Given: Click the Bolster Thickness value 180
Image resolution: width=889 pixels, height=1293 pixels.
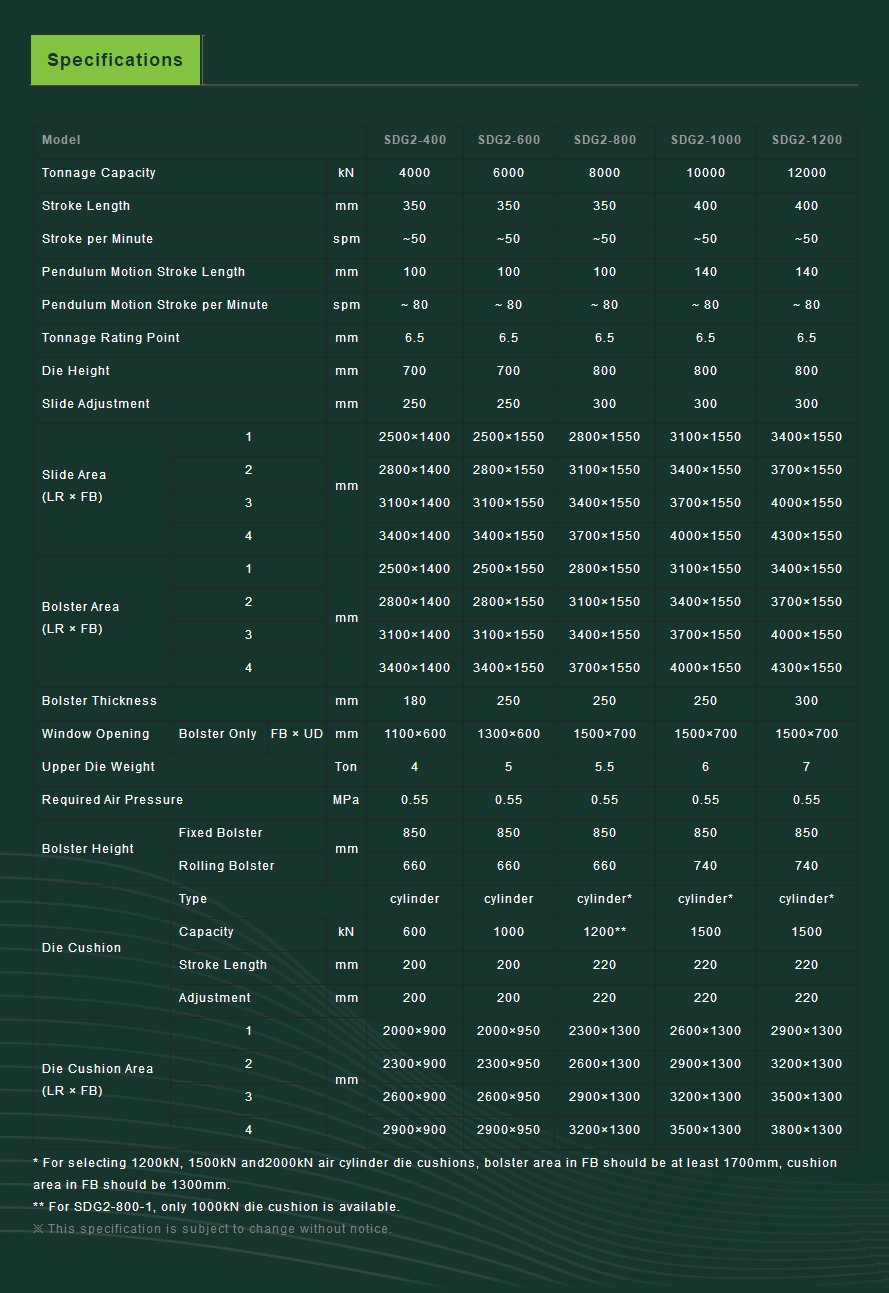Looking at the screenshot, I should coord(414,701).
